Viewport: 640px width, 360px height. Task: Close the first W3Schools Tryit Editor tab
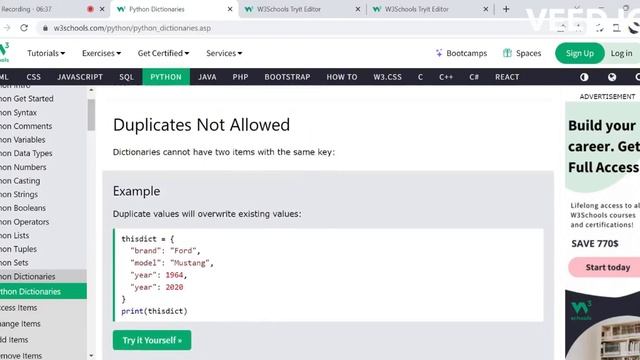point(358,9)
